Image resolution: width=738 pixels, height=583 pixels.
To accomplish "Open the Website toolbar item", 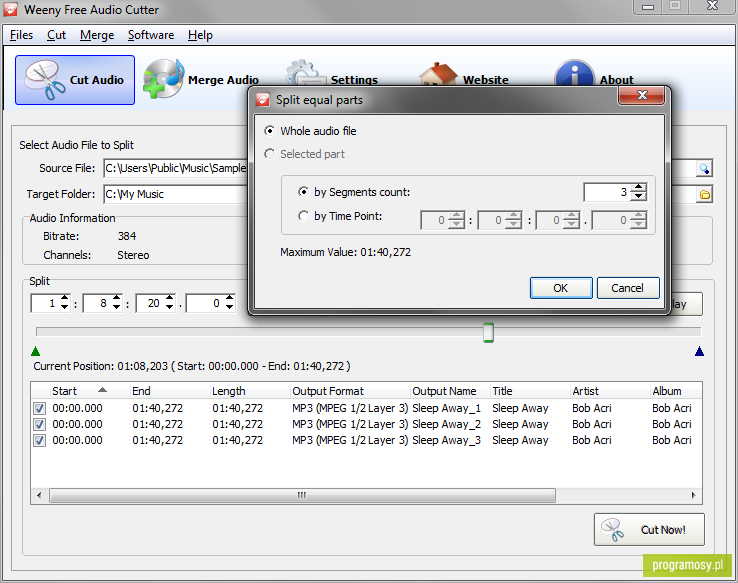I will coord(464,75).
